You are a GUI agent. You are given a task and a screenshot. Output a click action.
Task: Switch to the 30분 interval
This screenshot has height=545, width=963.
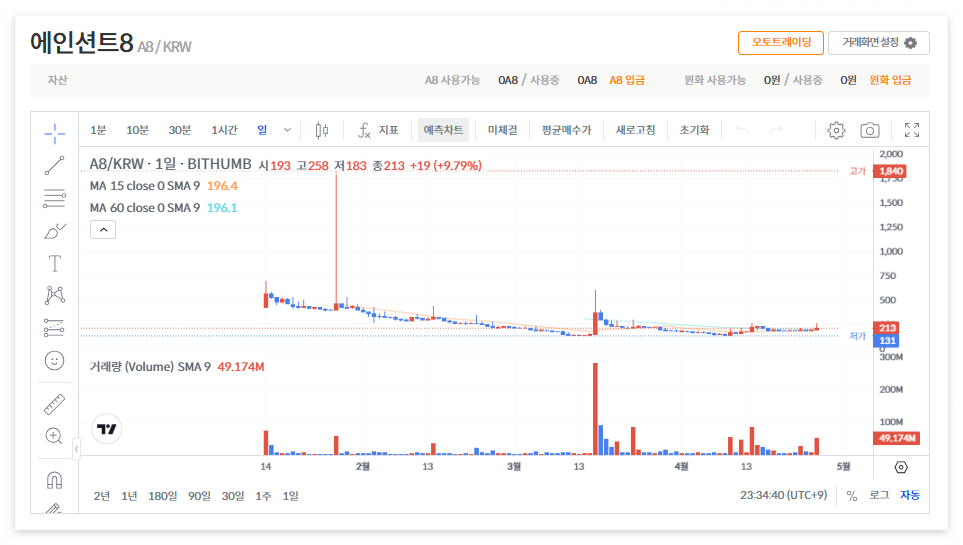(180, 130)
